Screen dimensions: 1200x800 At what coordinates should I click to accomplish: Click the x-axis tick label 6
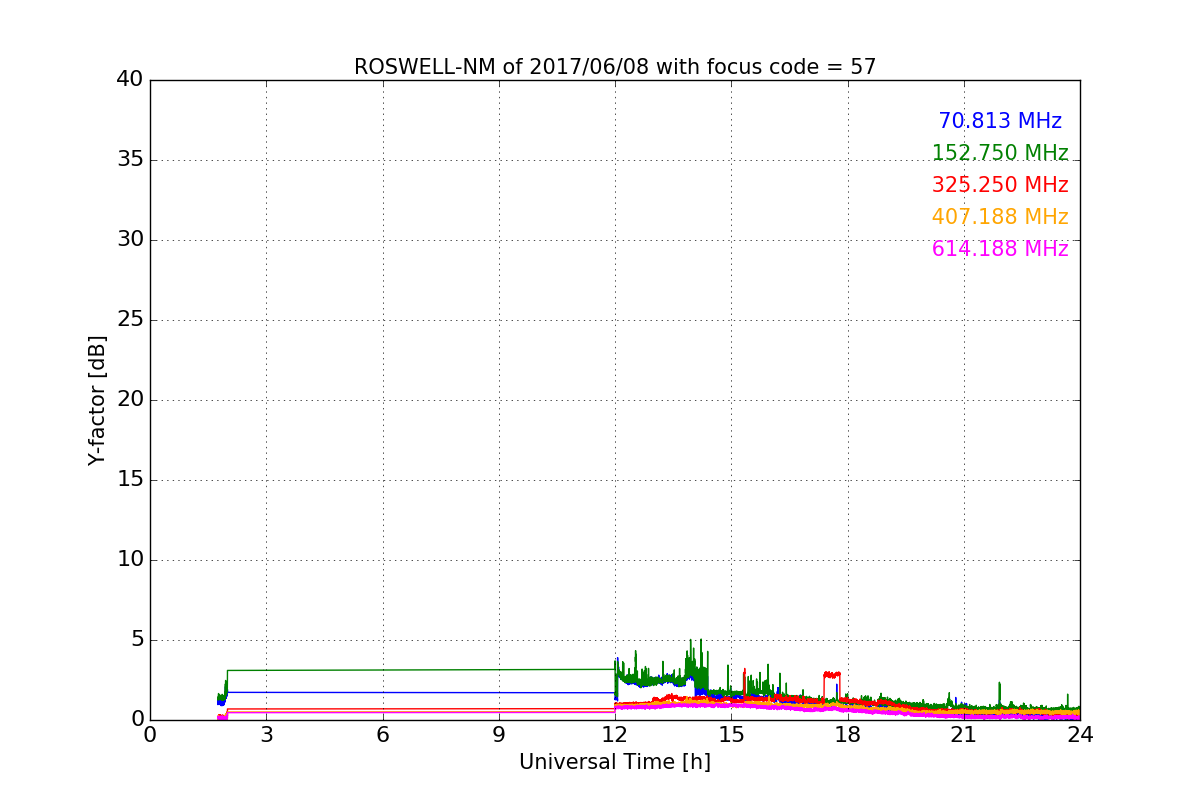(383, 735)
